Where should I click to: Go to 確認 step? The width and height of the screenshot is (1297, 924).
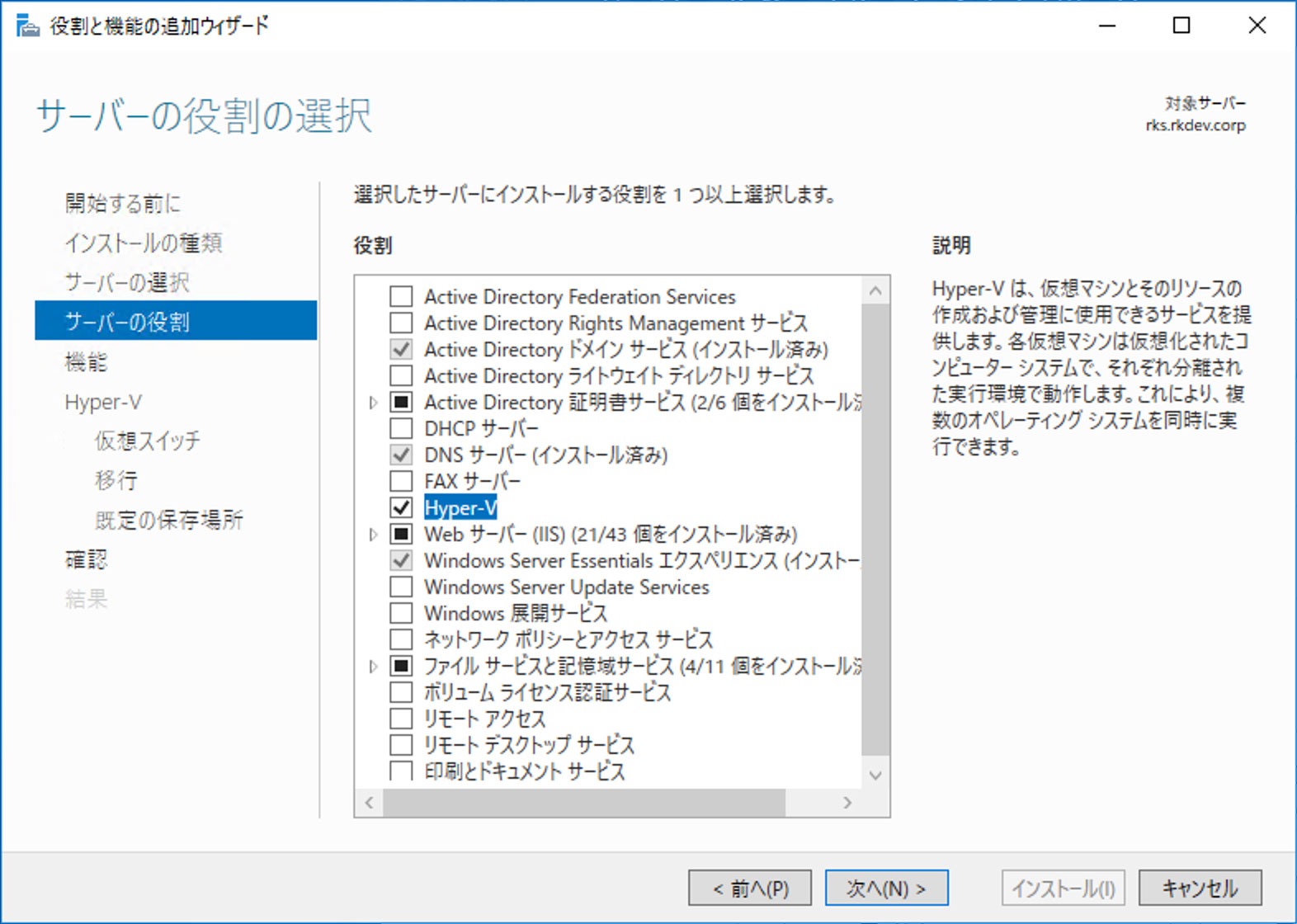[86, 559]
